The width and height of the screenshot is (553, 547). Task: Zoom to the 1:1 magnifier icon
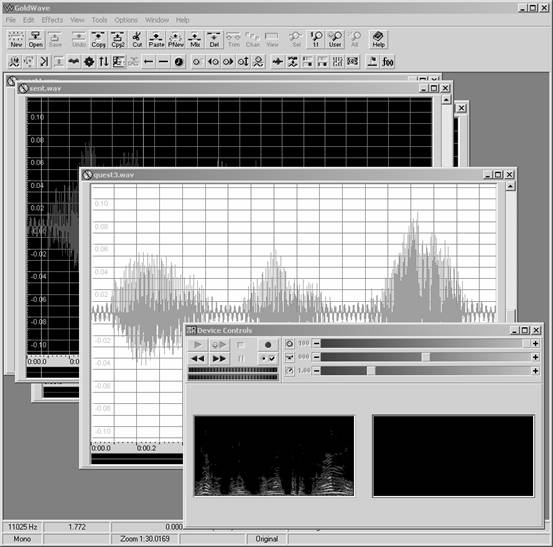316,39
